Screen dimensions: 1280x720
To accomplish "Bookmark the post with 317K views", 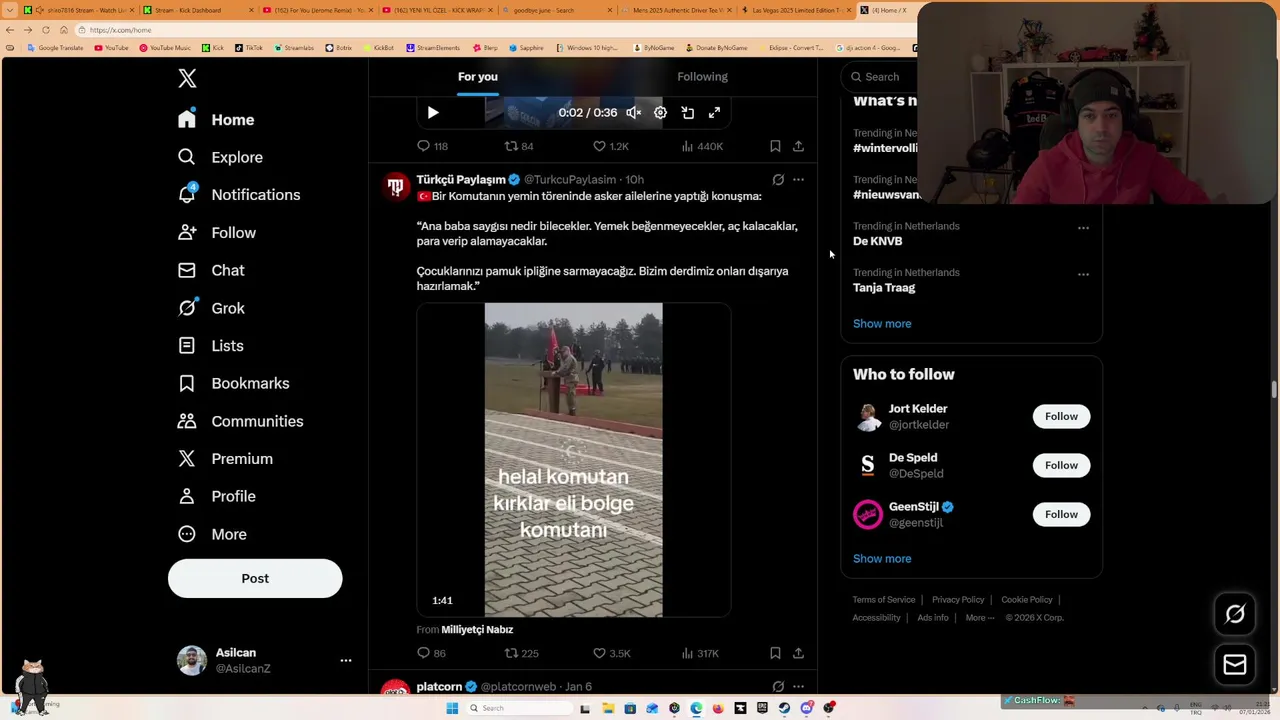I will (x=775, y=653).
